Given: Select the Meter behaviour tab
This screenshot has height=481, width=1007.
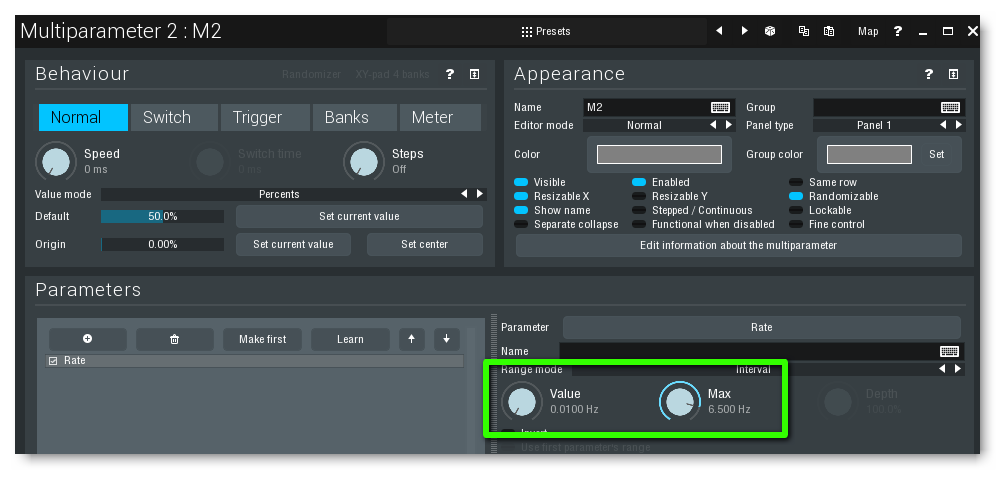Looking at the screenshot, I should (440, 118).
